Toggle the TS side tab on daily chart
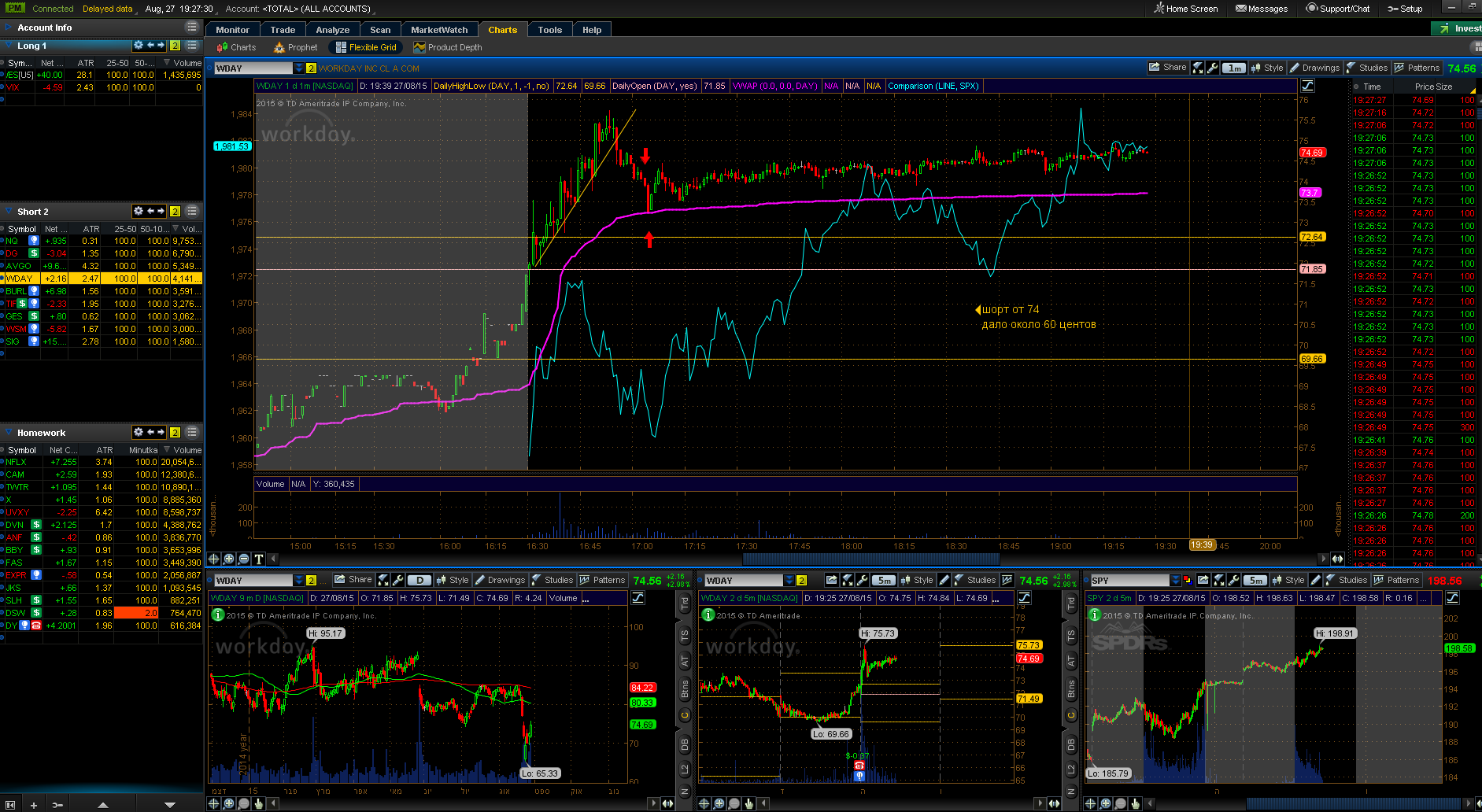This screenshot has width=1482, height=812. [684, 634]
